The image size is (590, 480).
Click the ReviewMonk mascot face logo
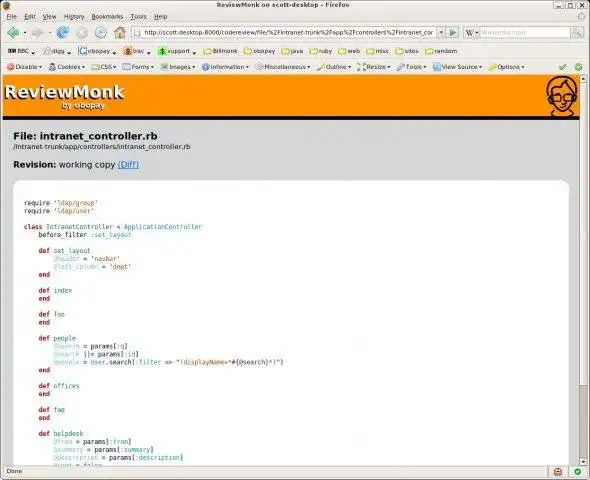click(561, 96)
